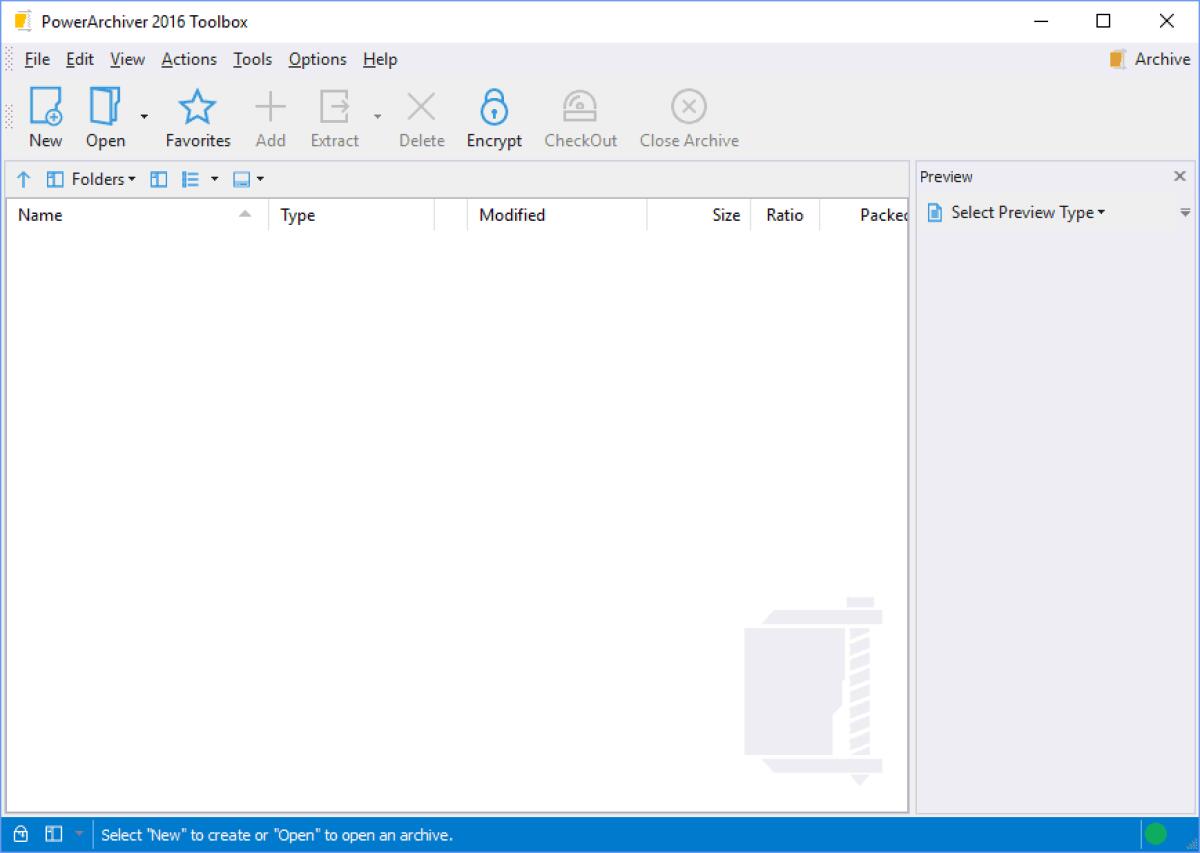Toggle the Folders sidebar view
Screen dimensions: 1200x853
coord(158,179)
